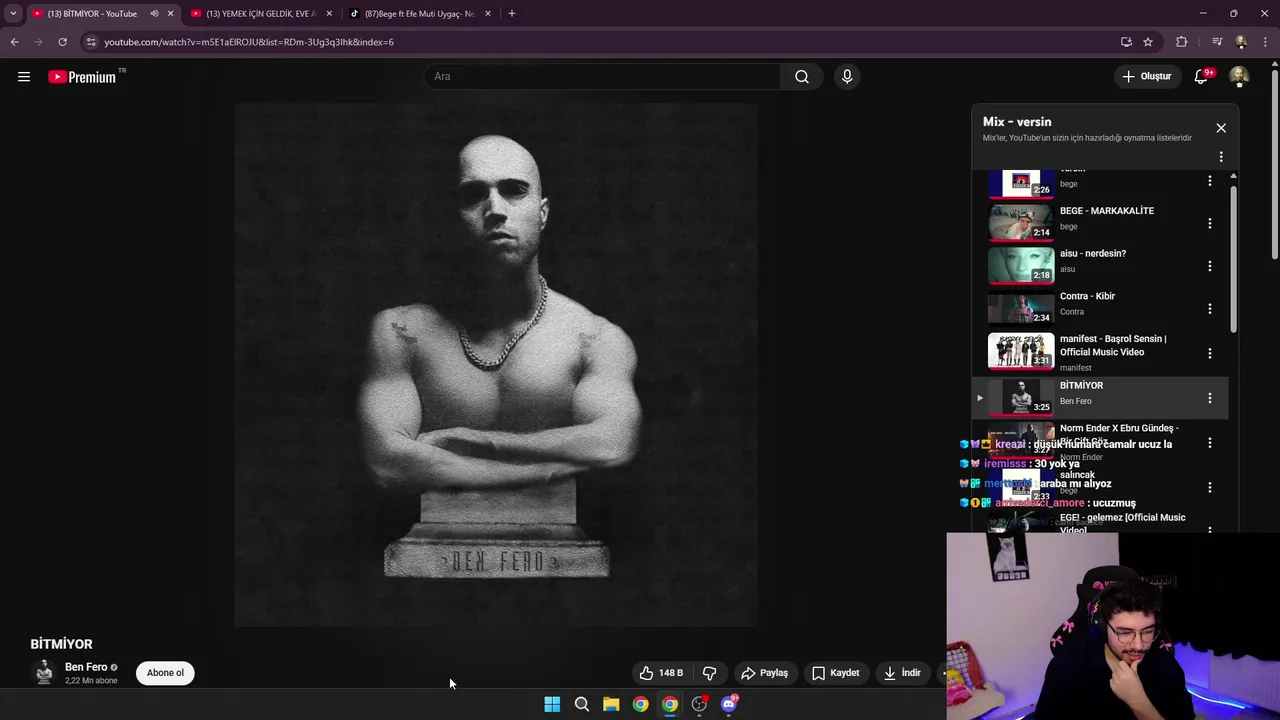Viewport: 1280px width, 720px height.
Task: Open Chrome three-dot menu
Action: point(1266,42)
